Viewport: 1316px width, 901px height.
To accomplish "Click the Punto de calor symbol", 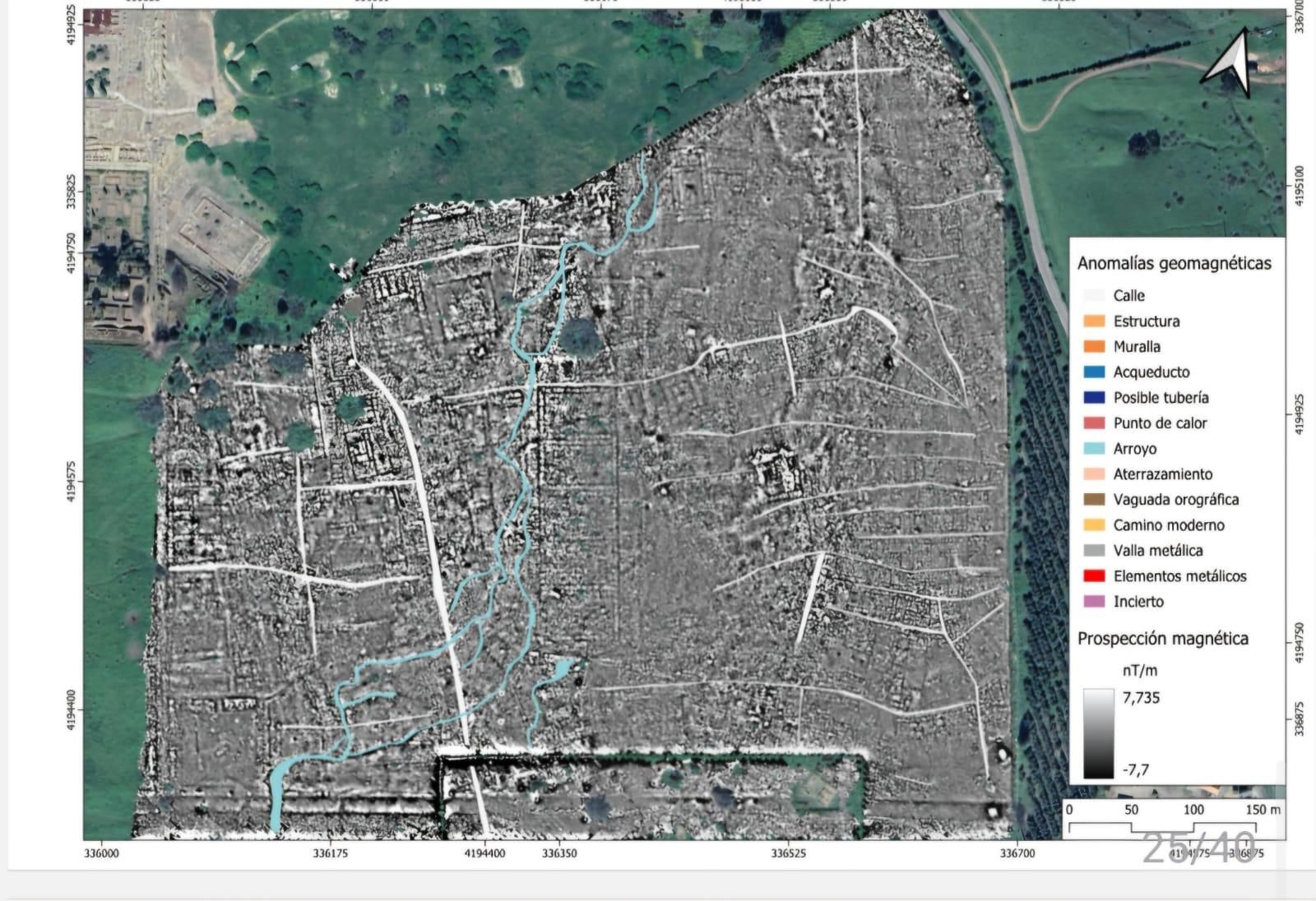I will (x=1094, y=423).
